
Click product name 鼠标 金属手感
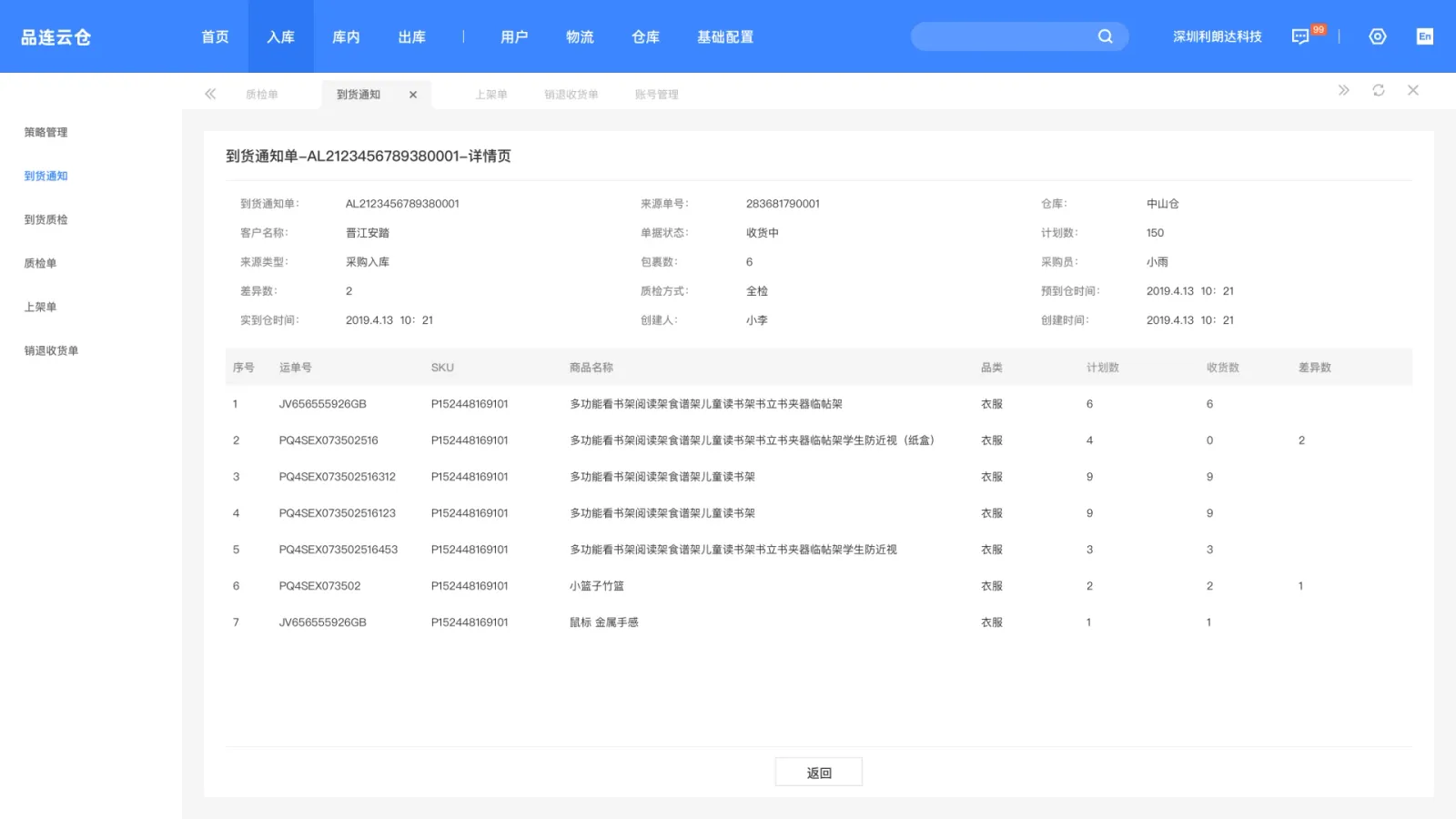tap(604, 622)
